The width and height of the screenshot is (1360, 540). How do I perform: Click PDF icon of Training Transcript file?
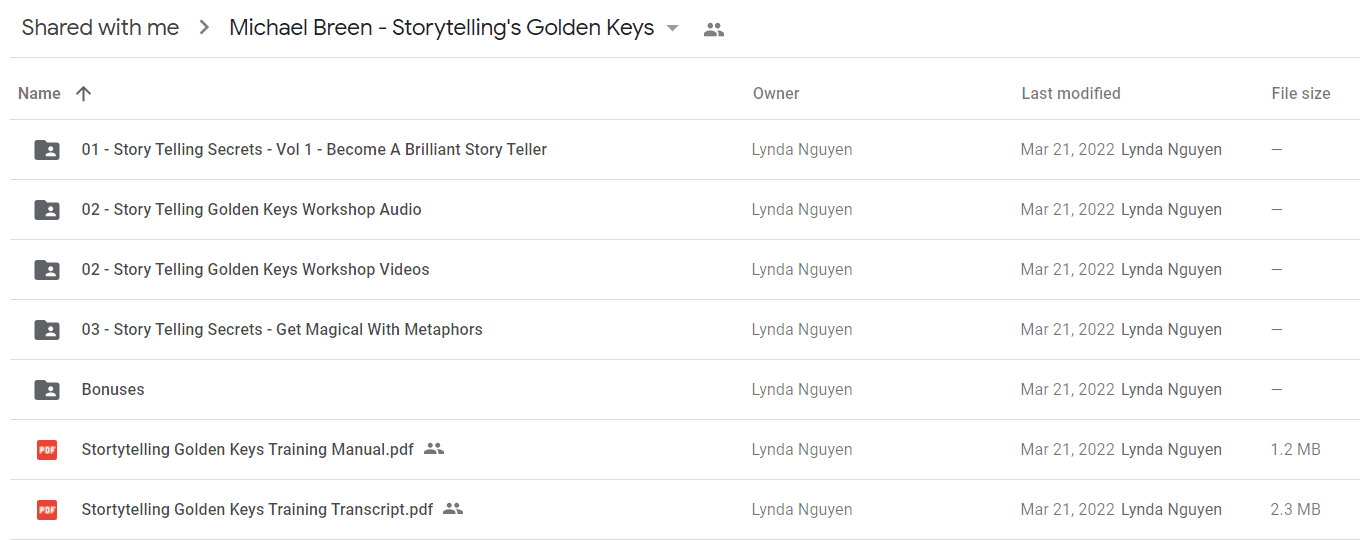click(47, 510)
